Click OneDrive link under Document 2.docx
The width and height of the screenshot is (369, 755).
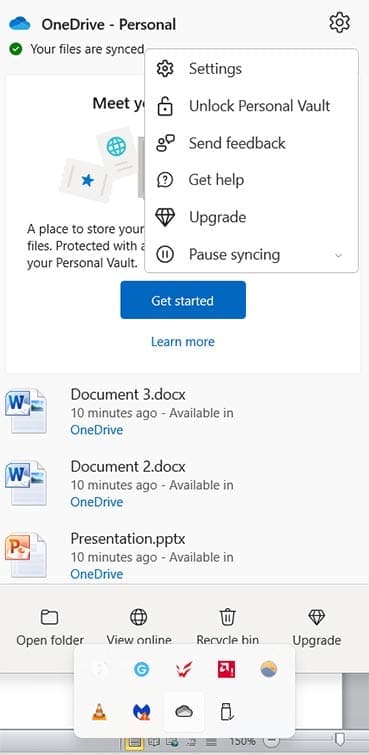point(96,502)
